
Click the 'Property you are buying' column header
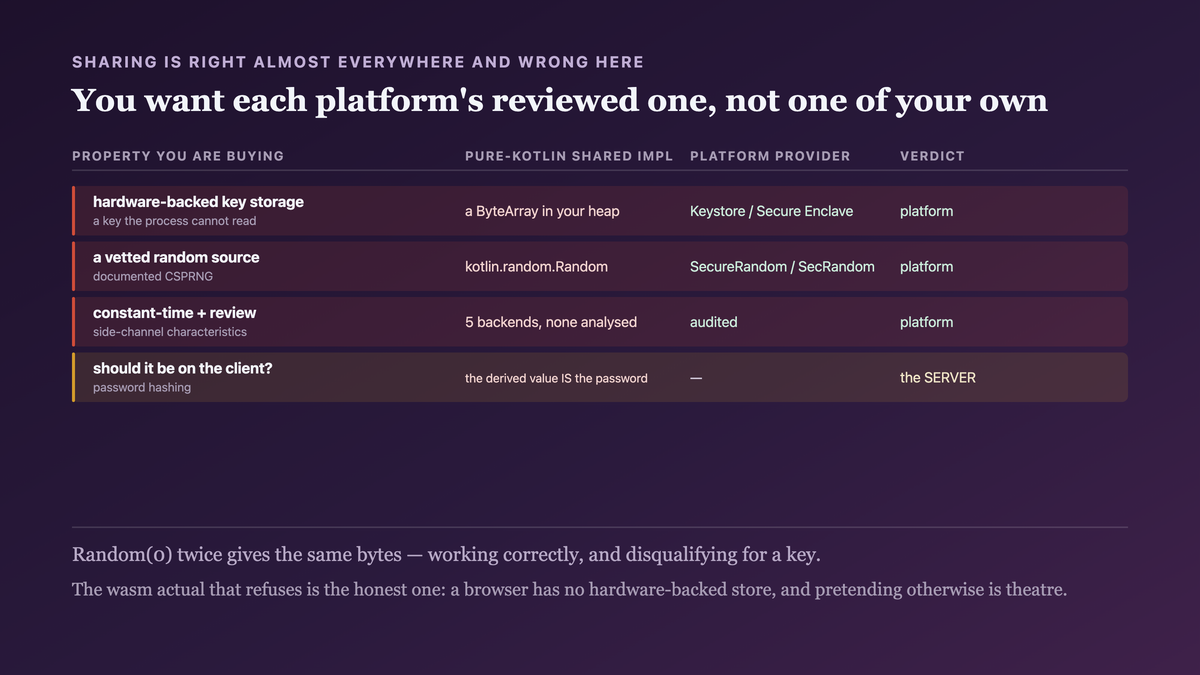178,156
